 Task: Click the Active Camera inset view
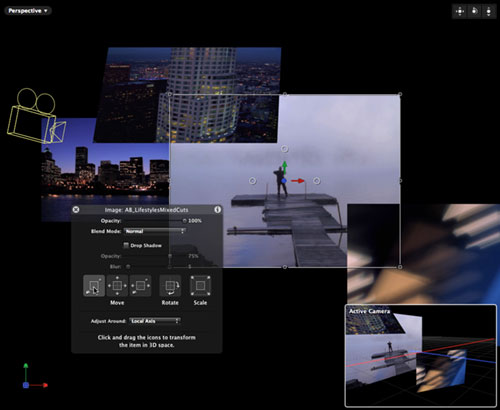tap(421, 356)
